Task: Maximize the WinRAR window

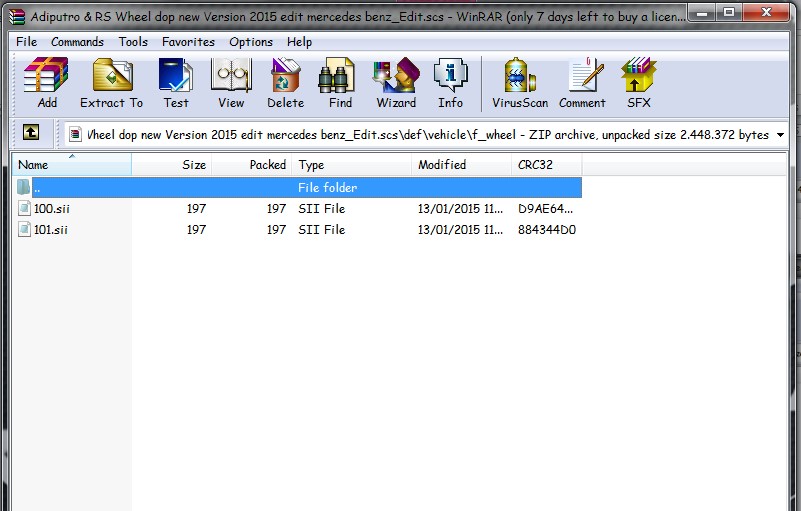Action: coord(729,12)
